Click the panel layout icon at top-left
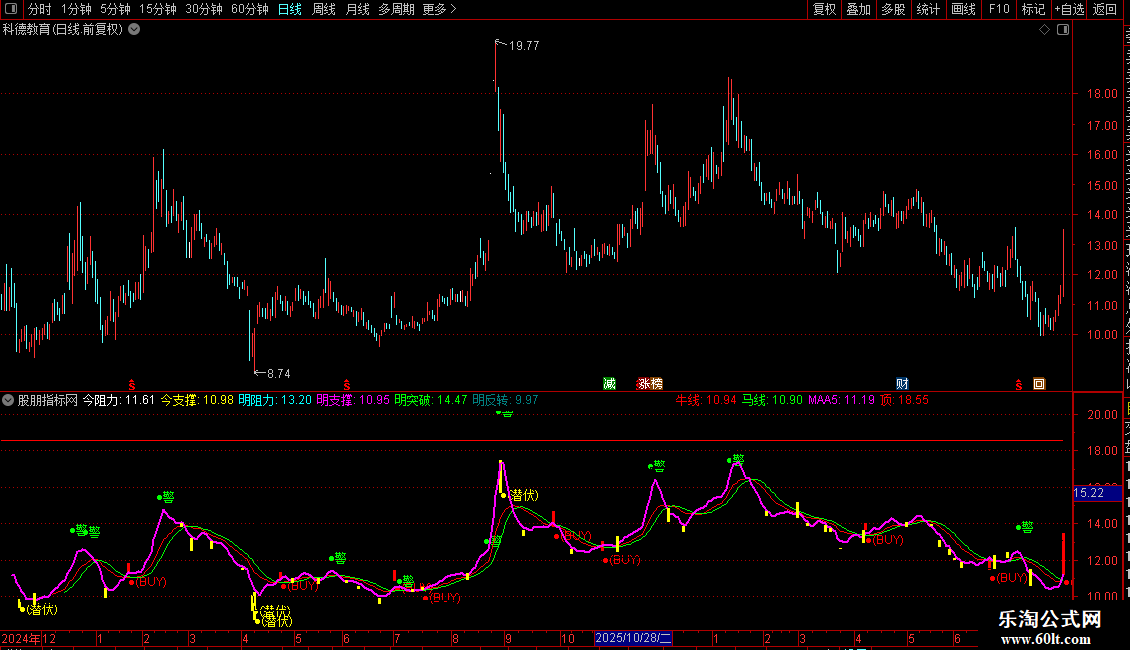The width and height of the screenshot is (1130, 650). coord(10,9)
